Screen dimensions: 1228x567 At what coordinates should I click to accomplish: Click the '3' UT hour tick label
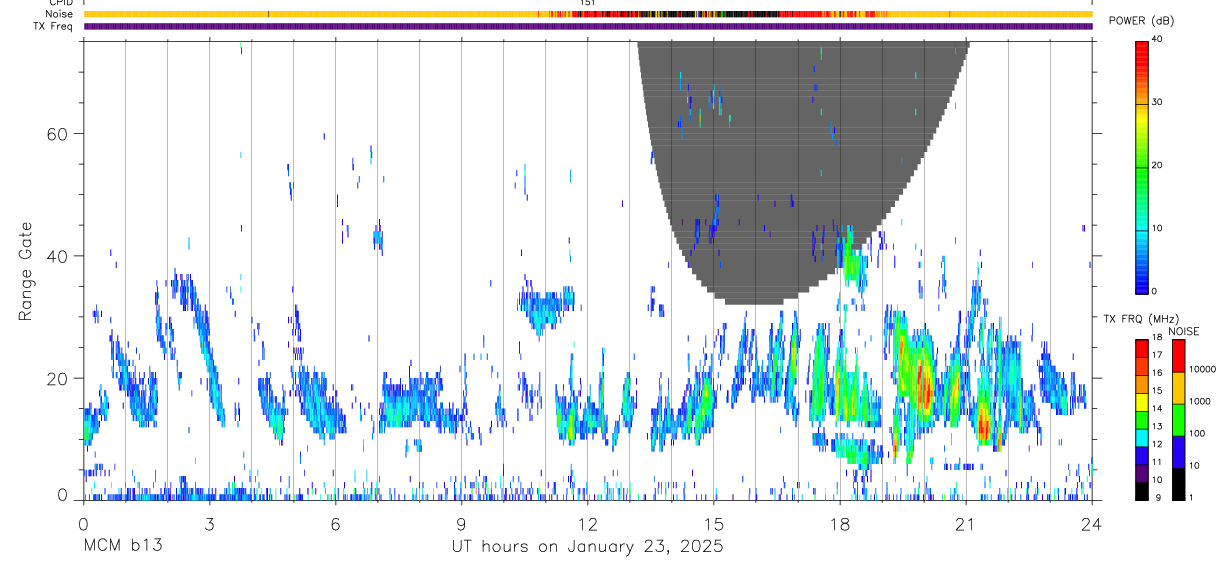(209, 523)
